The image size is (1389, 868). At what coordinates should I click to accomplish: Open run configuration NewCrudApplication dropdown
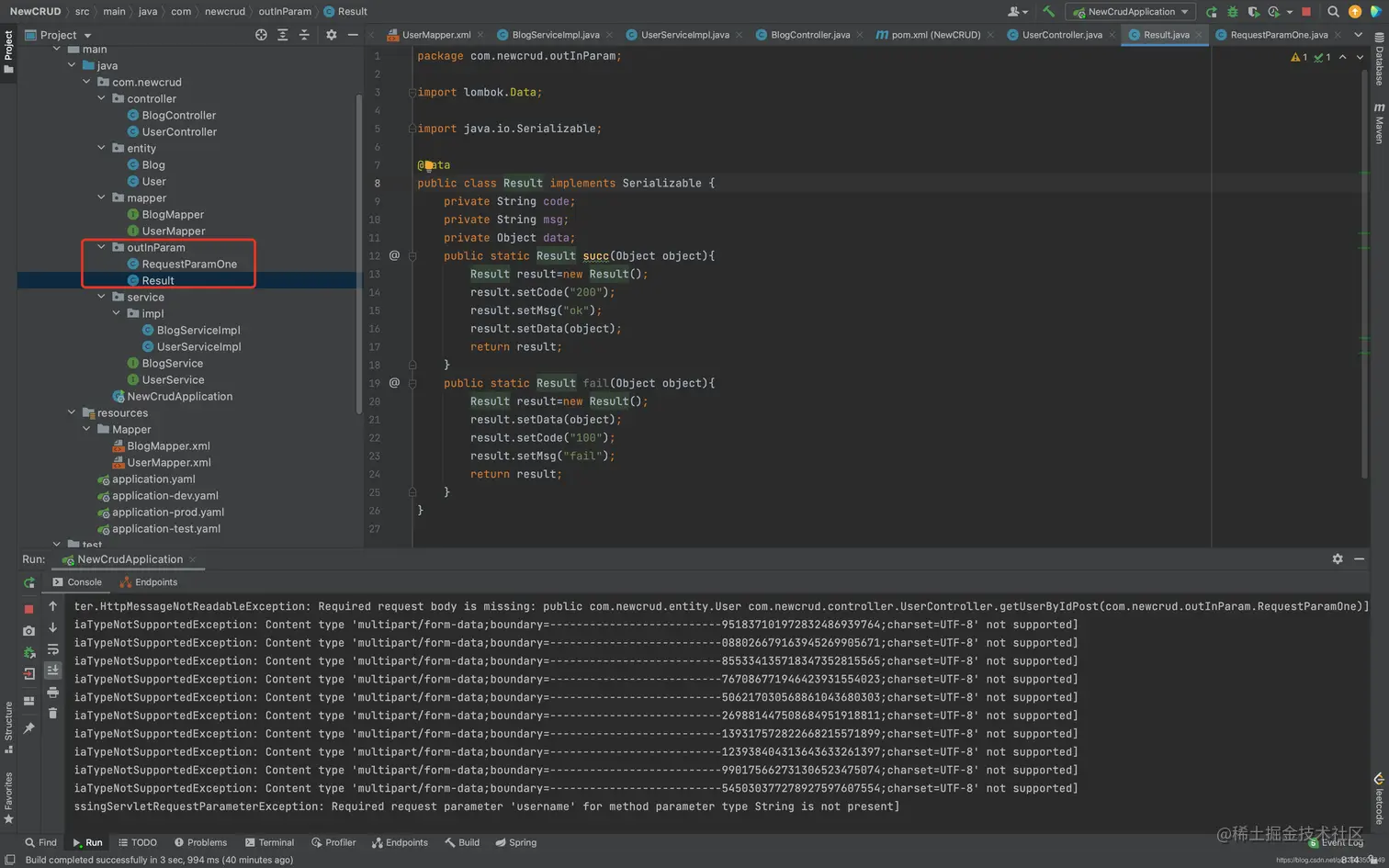pyautogui.click(x=1131, y=12)
